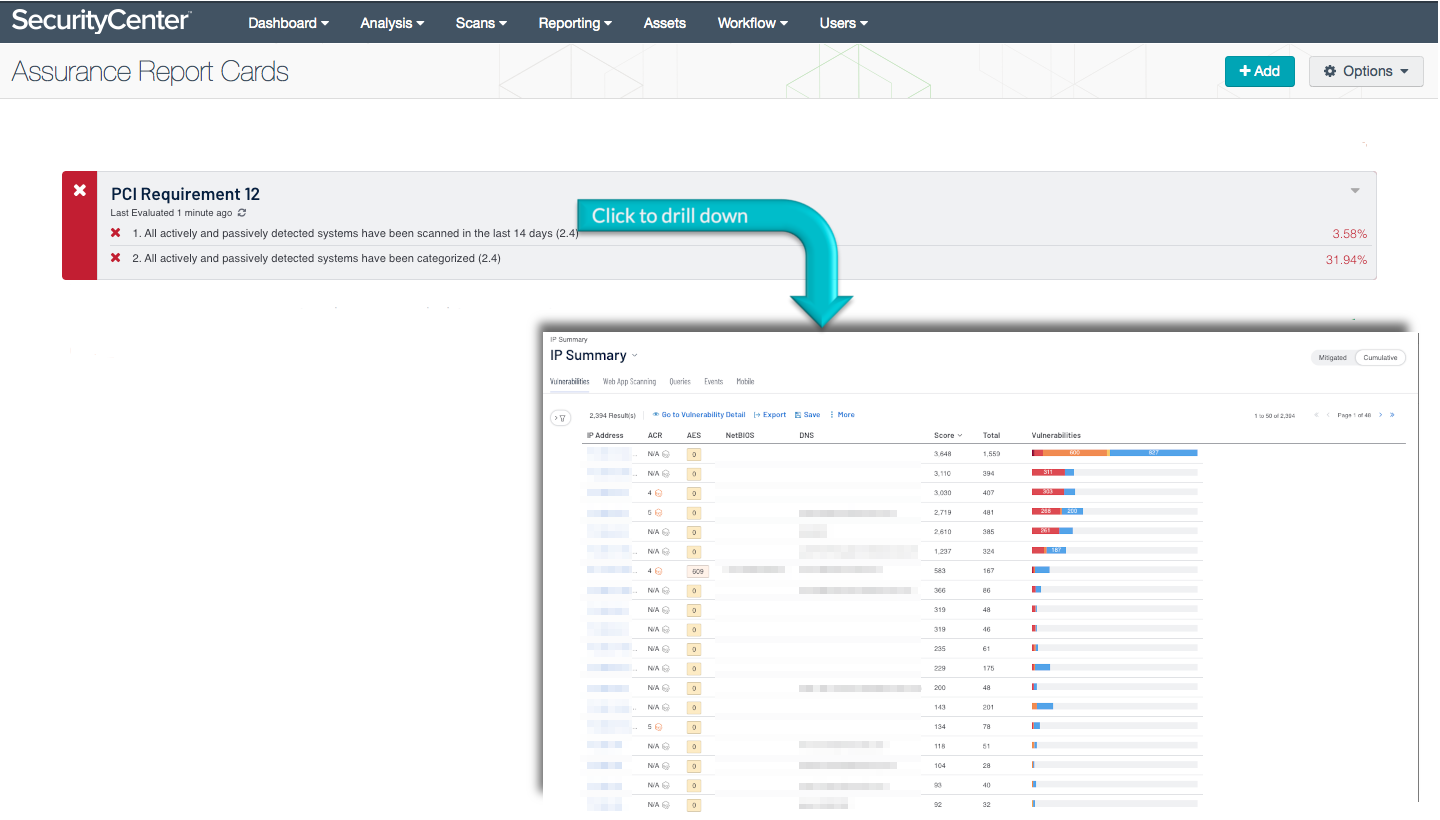Collapse the PCI Requirement 12 card

coord(1355,191)
